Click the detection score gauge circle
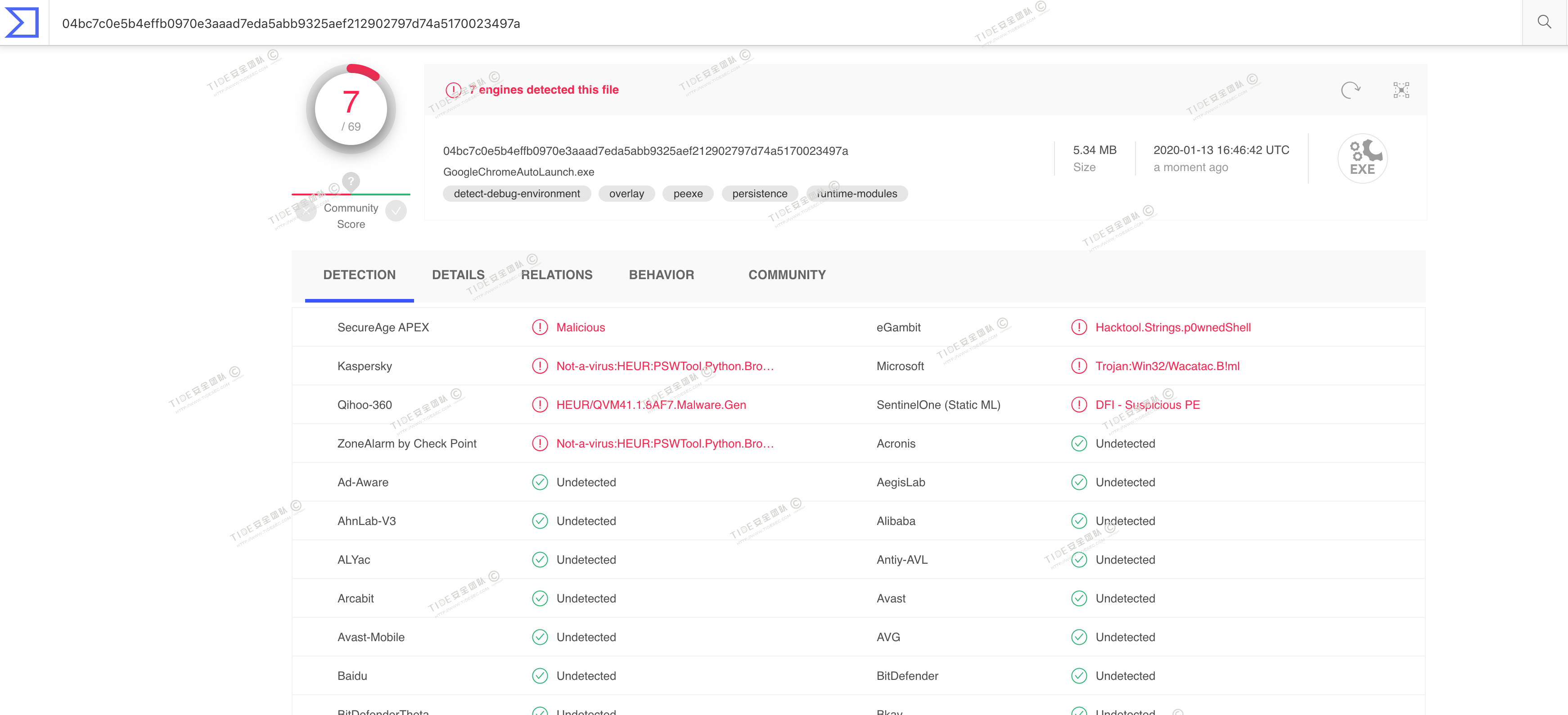This screenshot has height=715, width=1568. pos(351,109)
